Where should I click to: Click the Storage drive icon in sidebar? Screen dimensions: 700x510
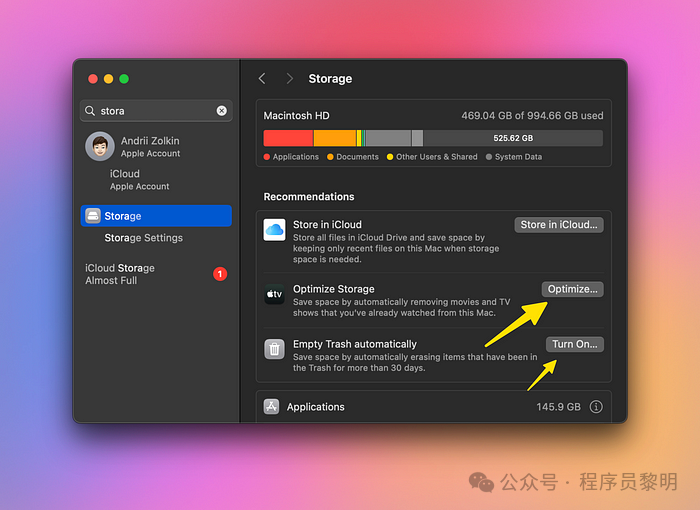93,216
